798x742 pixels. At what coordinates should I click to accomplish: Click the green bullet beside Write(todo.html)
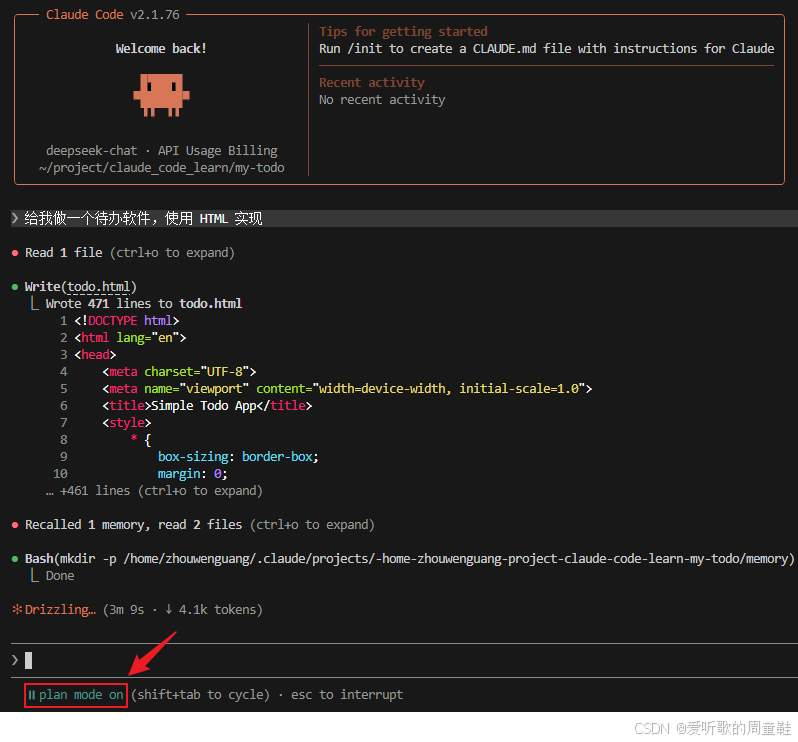click(15, 287)
